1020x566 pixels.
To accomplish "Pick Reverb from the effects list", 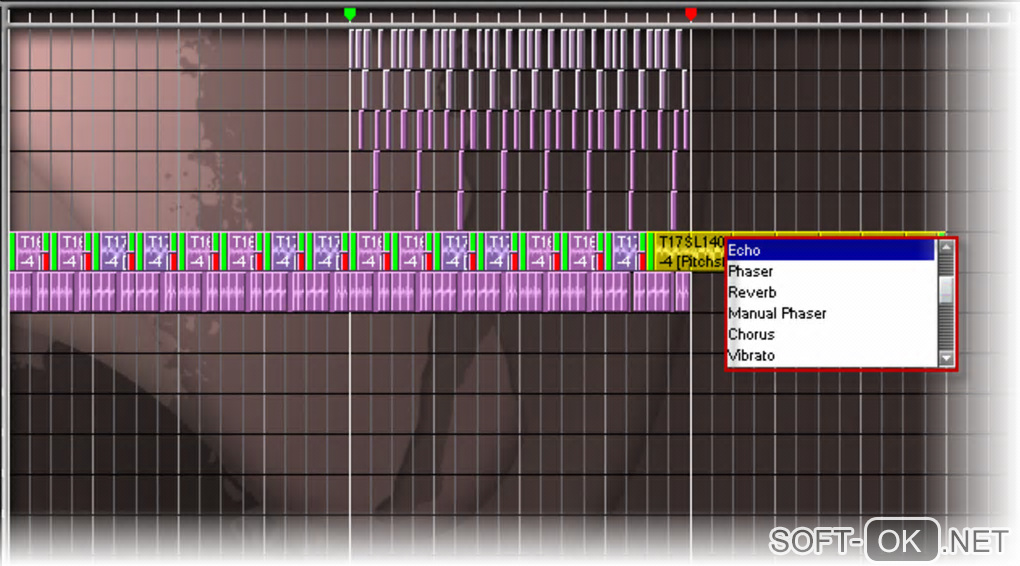I will [831, 292].
